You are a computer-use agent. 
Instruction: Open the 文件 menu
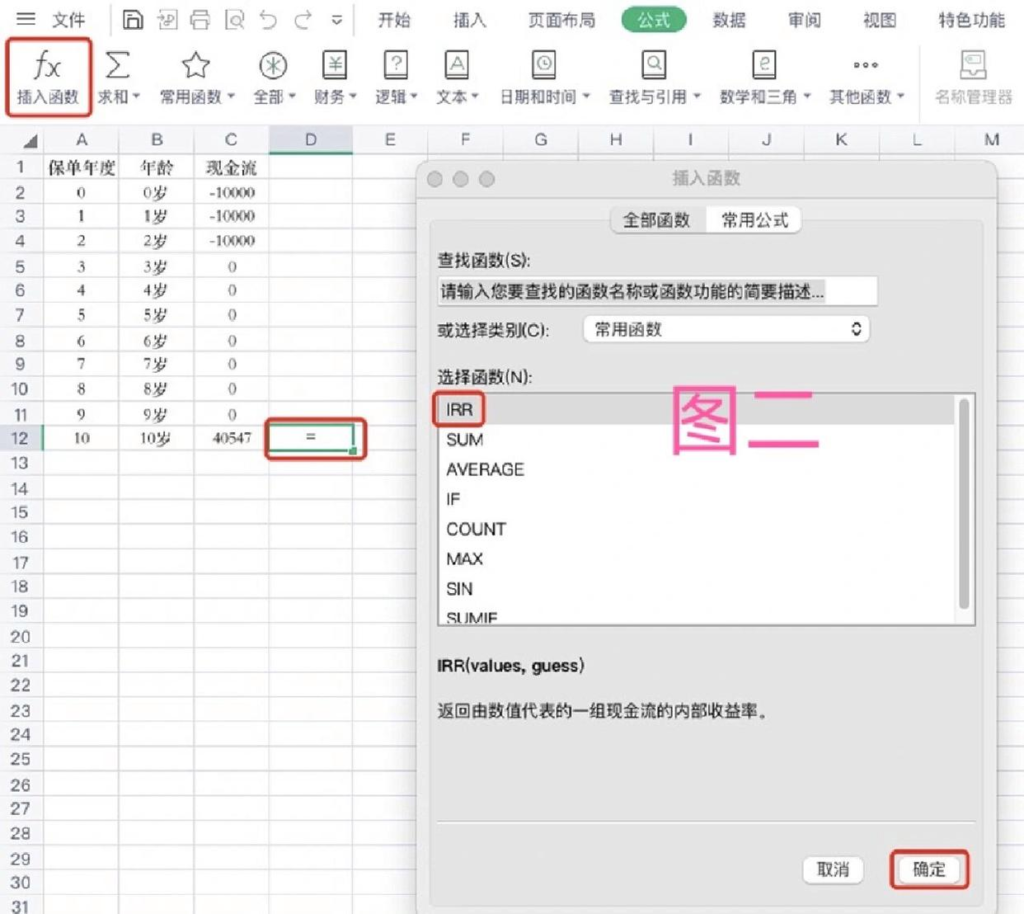[x=68, y=20]
